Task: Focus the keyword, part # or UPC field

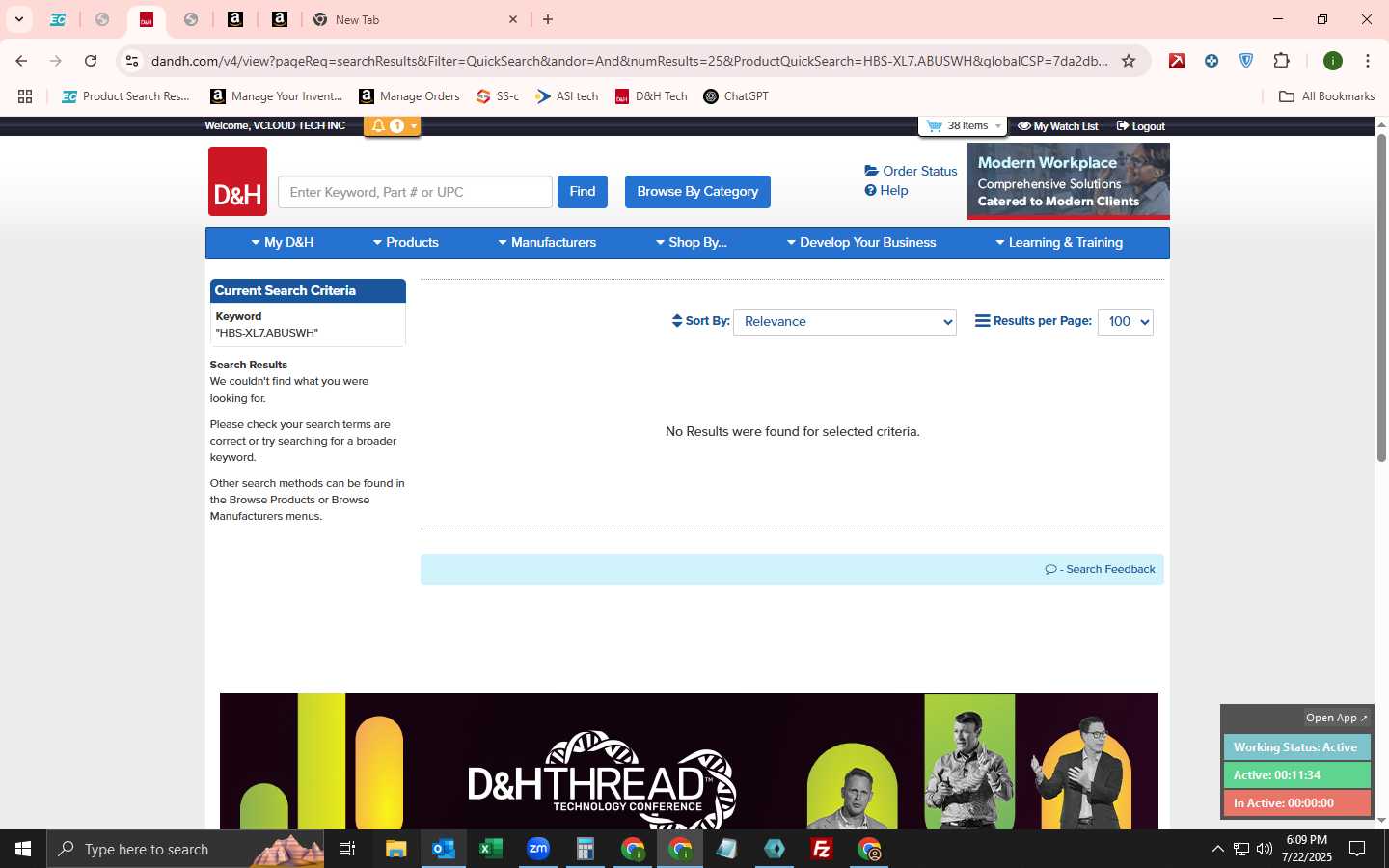Action: pos(415,192)
